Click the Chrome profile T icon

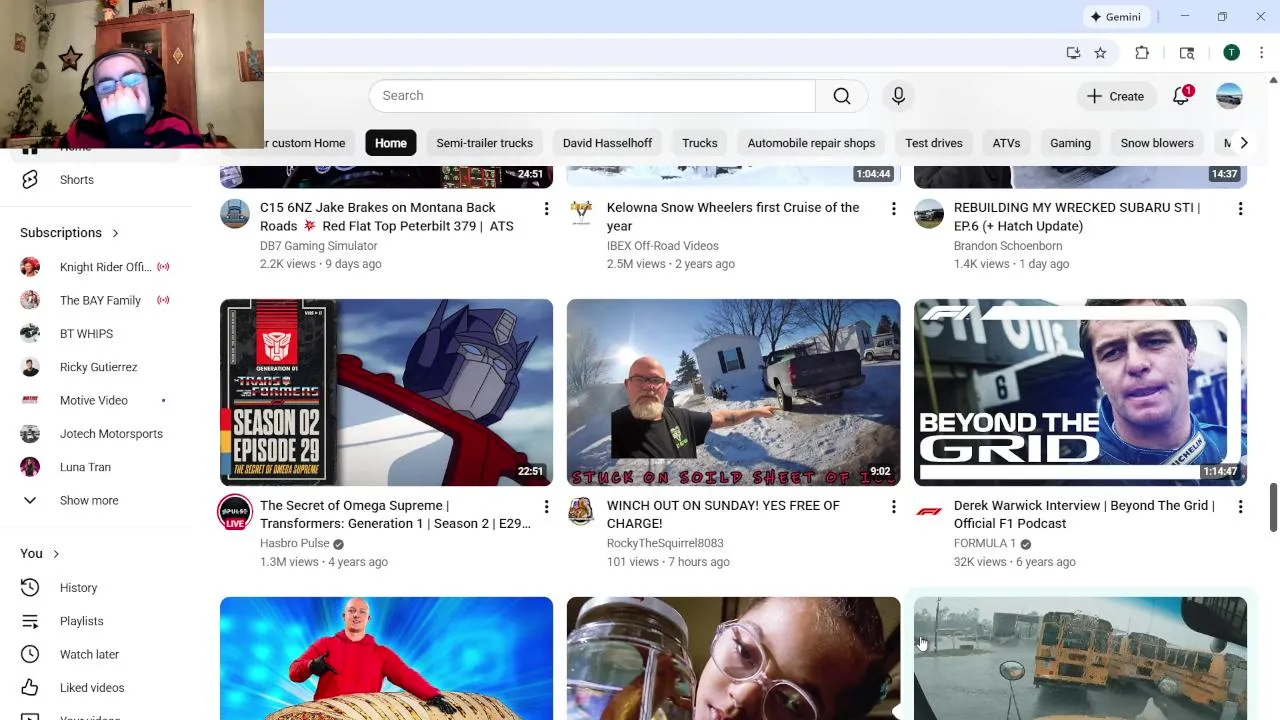pyautogui.click(x=1231, y=53)
